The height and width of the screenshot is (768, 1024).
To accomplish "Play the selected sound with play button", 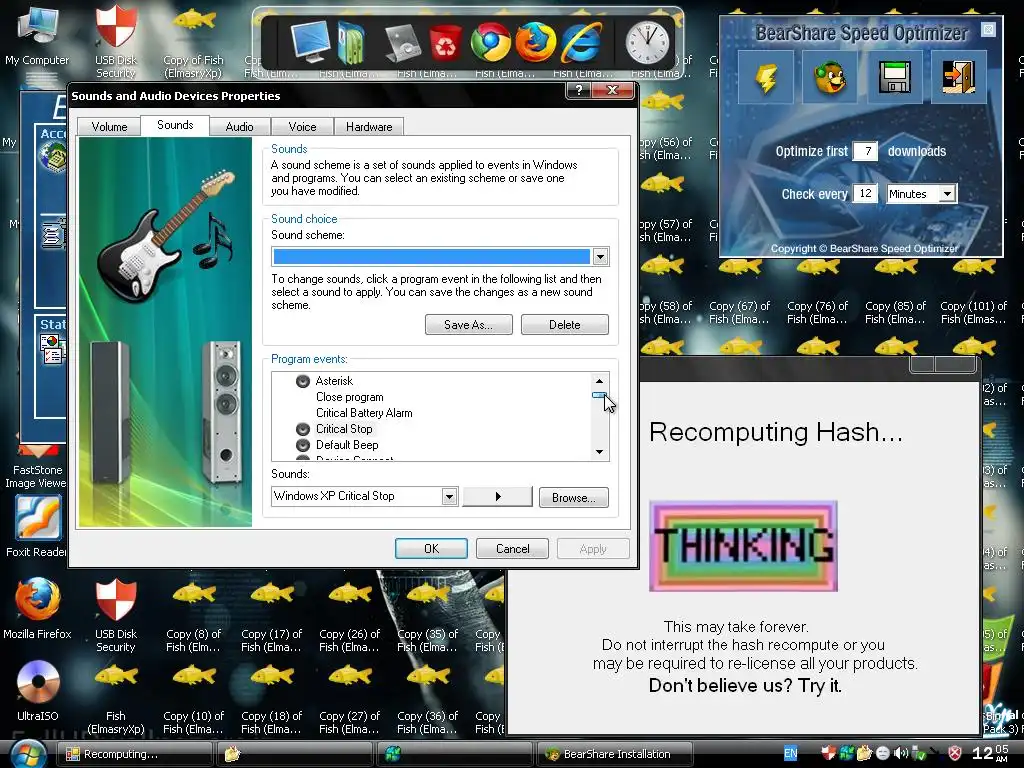I will 498,496.
